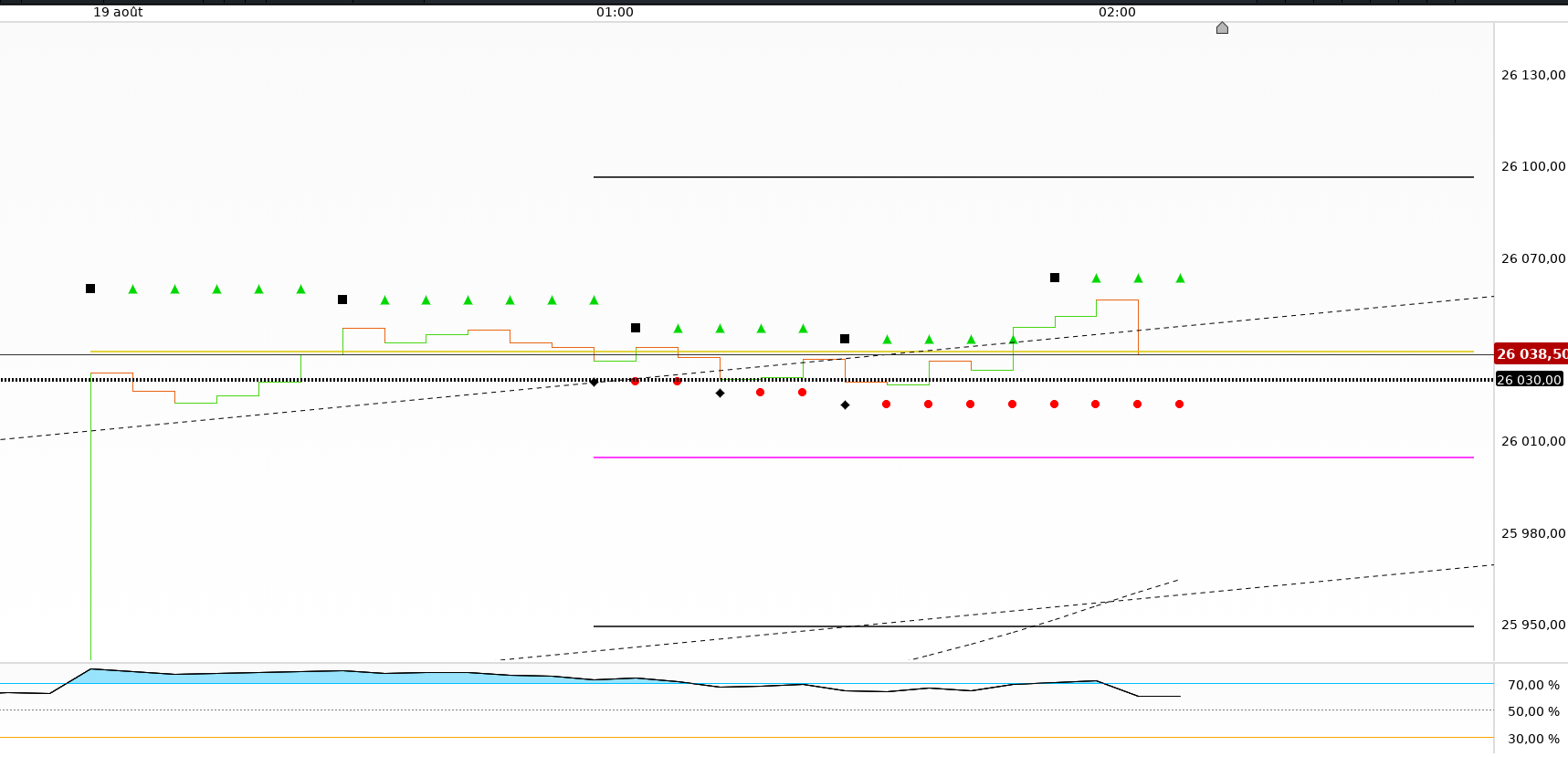1568x757 pixels.
Task: Click the 26 070,00 price axis label
Action: click(x=1533, y=258)
